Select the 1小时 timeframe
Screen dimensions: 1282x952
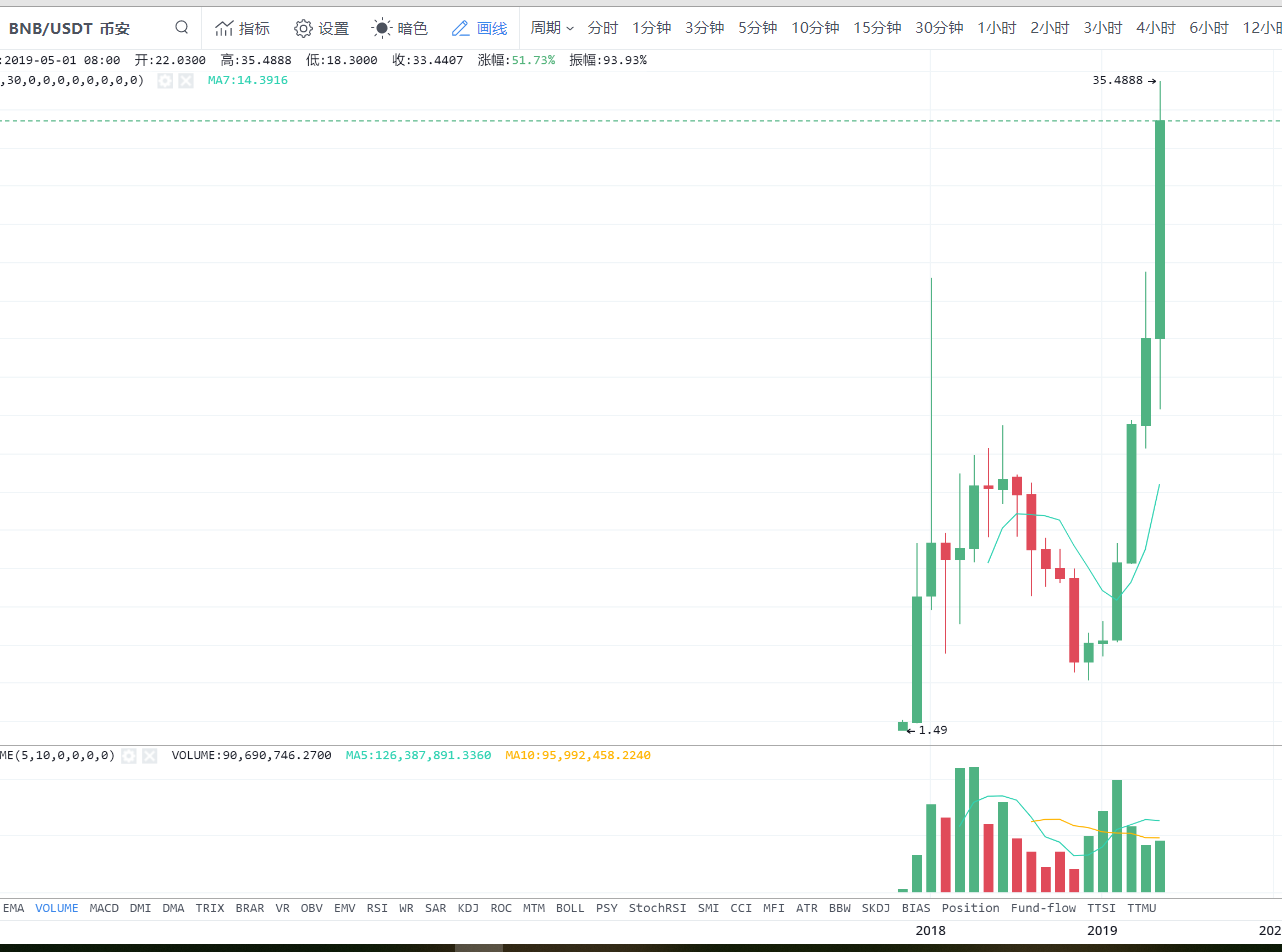coord(997,28)
